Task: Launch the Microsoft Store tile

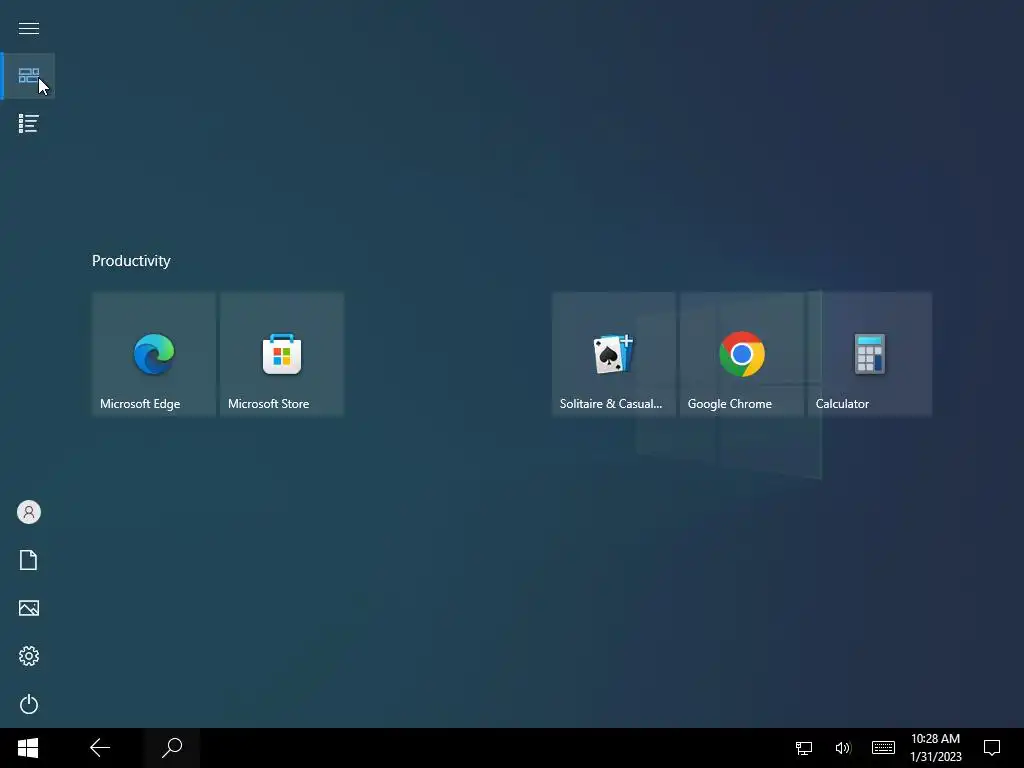Action: [x=282, y=354]
